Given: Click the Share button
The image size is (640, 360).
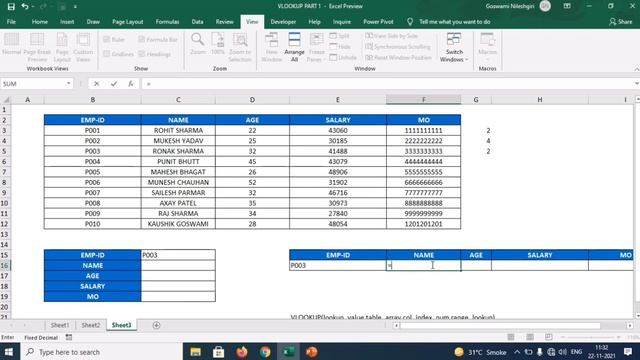Looking at the screenshot, I should tap(620, 22).
